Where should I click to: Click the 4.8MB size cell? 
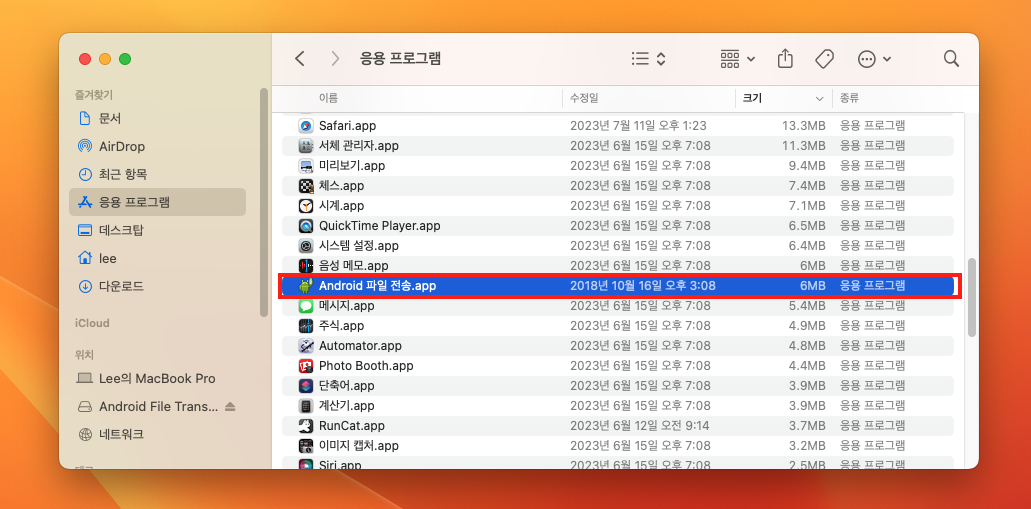[x=807, y=345]
